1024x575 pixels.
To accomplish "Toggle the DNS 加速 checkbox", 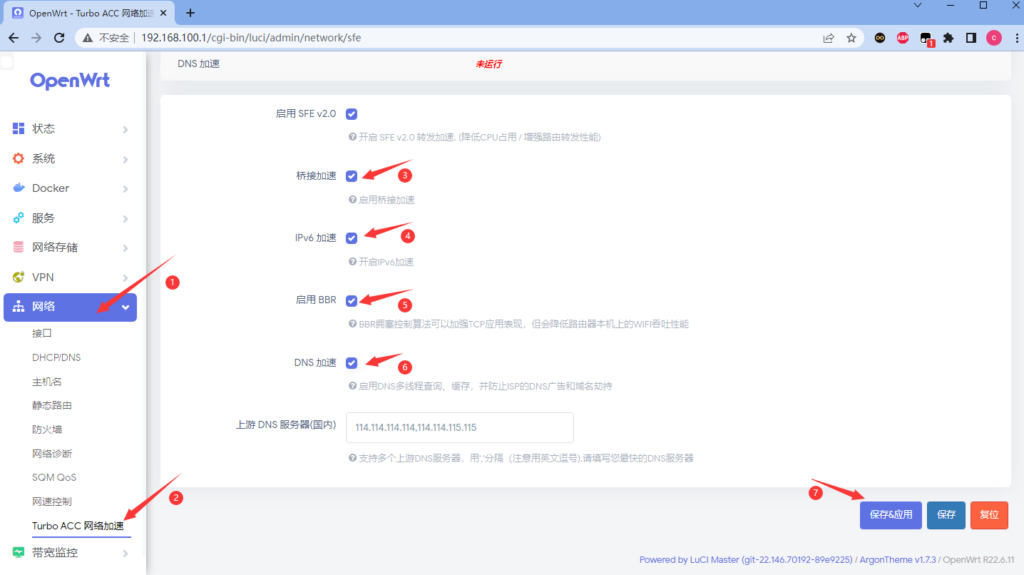I will pyautogui.click(x=351, y=363).
